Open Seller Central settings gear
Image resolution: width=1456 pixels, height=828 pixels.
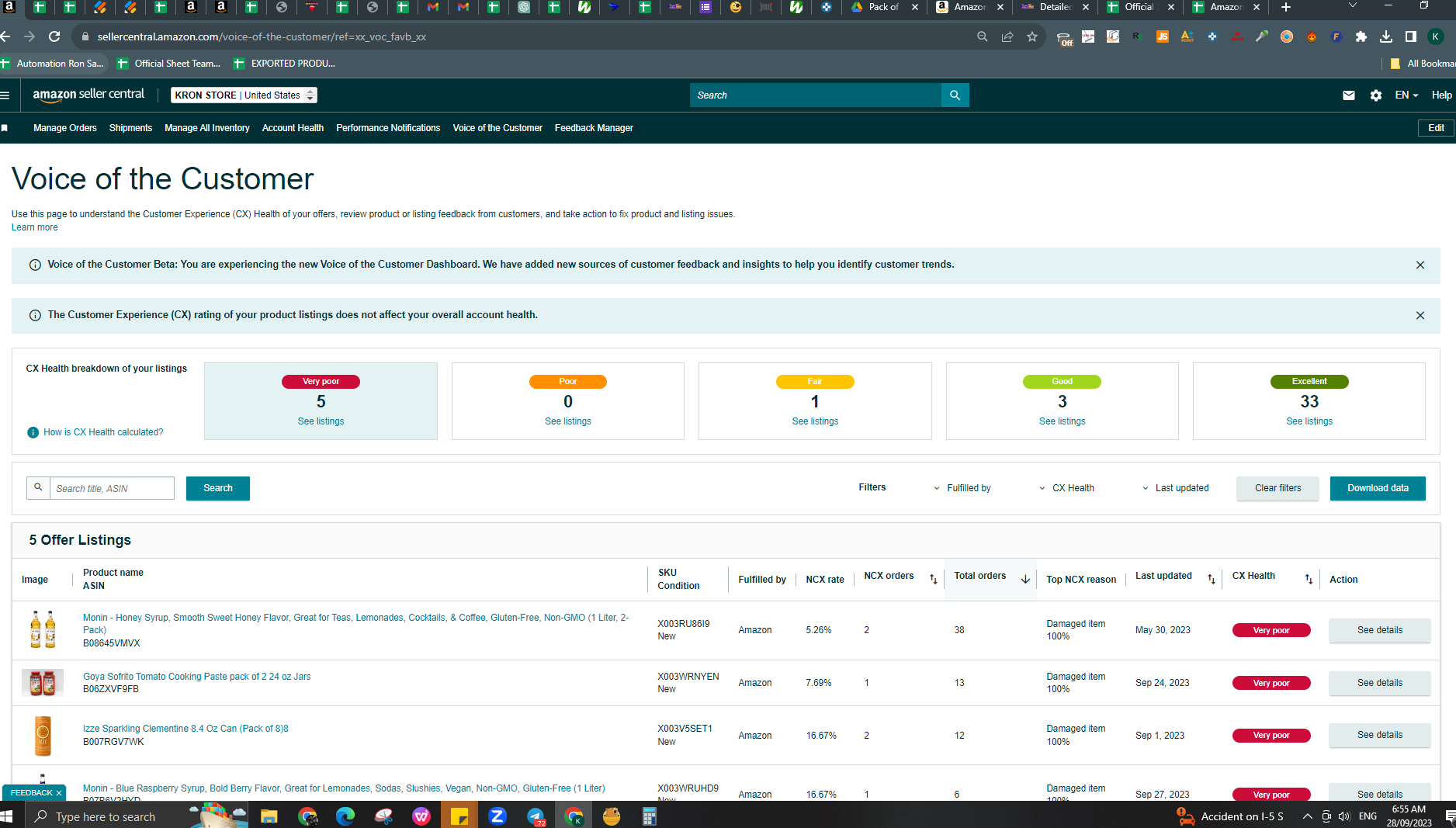tap(1376, 95)
